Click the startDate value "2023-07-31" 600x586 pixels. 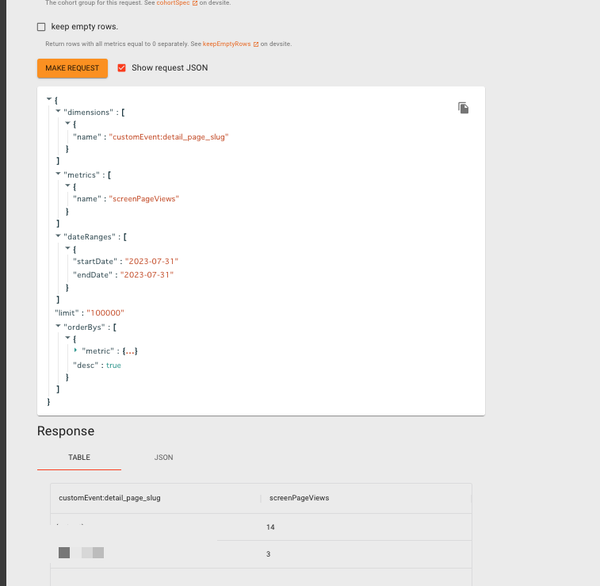pyautogui.click(x=152, y=261)
